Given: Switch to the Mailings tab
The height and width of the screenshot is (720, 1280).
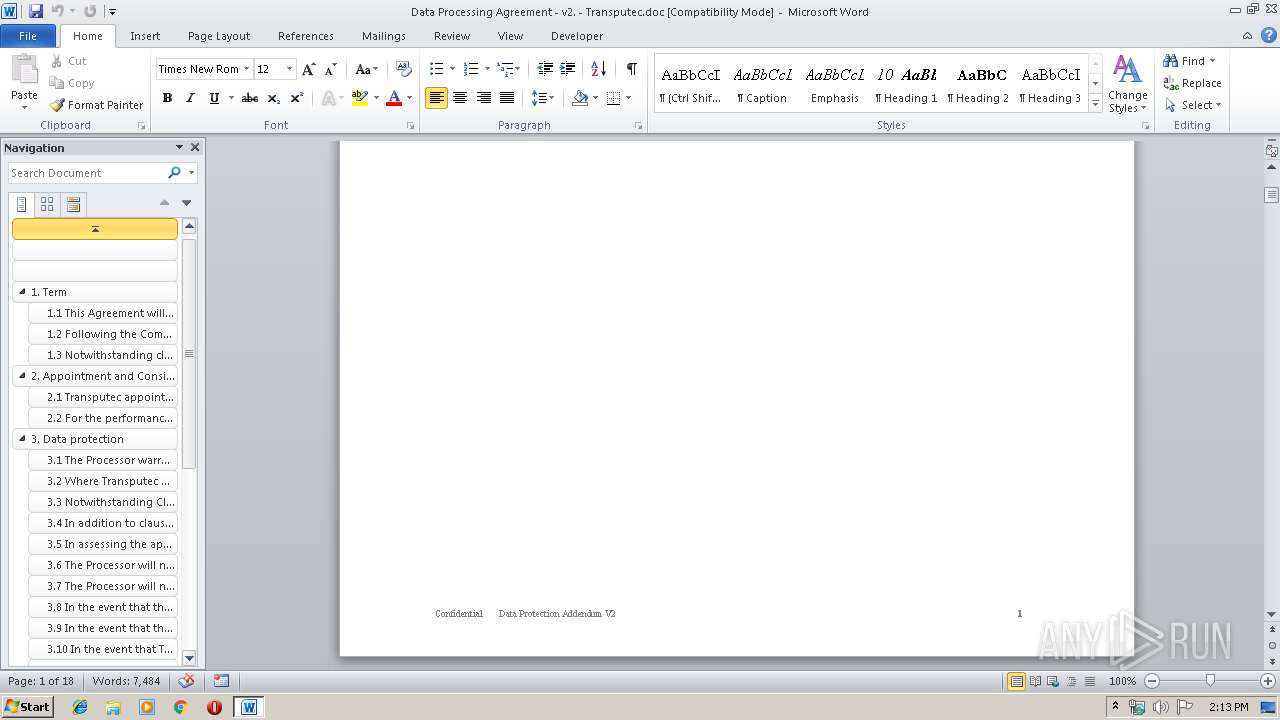Looking at the screenshot, I should (384, 36).
